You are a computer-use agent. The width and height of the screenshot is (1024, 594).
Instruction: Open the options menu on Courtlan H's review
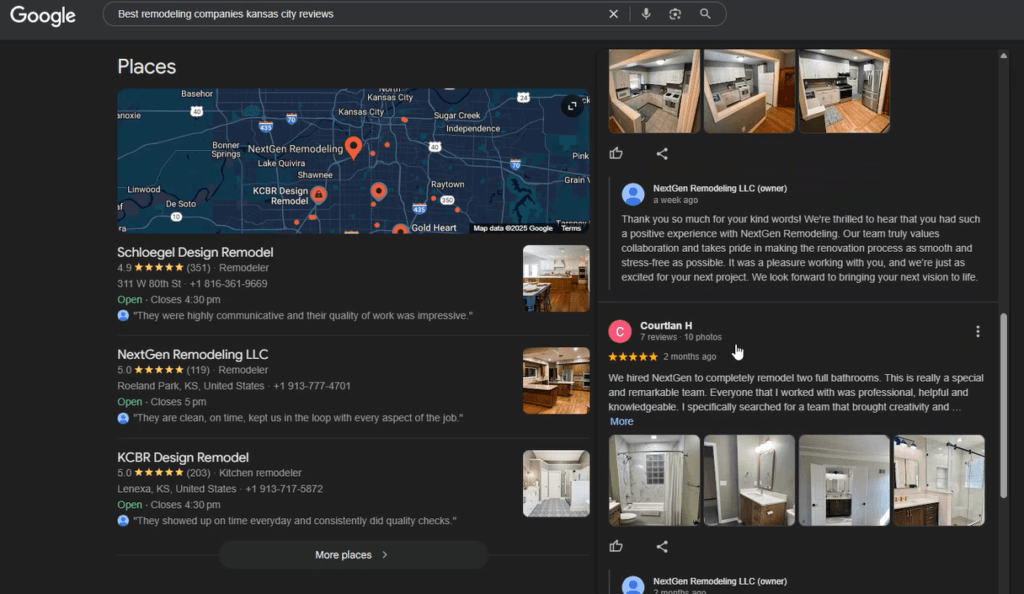click(978, 330)
